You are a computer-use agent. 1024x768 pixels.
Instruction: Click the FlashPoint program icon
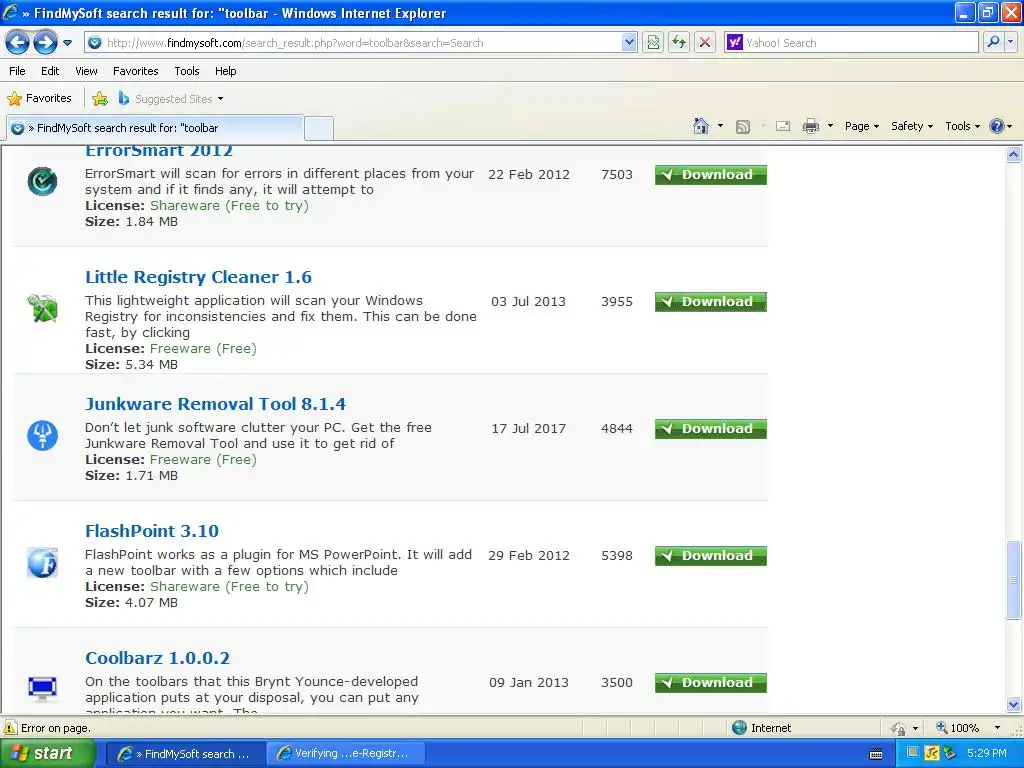pyautogui.click(x=42, y=562)
